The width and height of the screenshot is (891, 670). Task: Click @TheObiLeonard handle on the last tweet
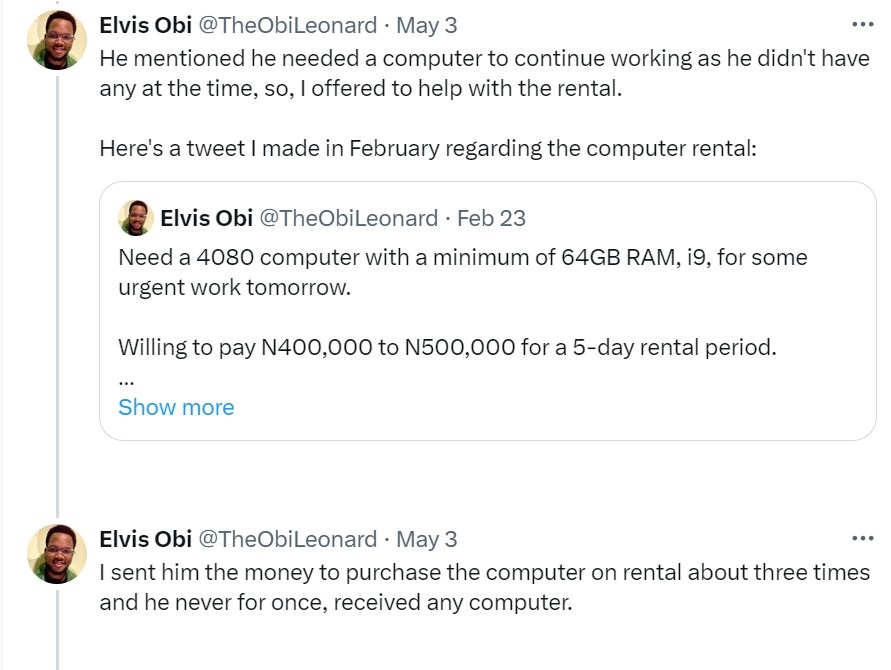pos(288,539)
